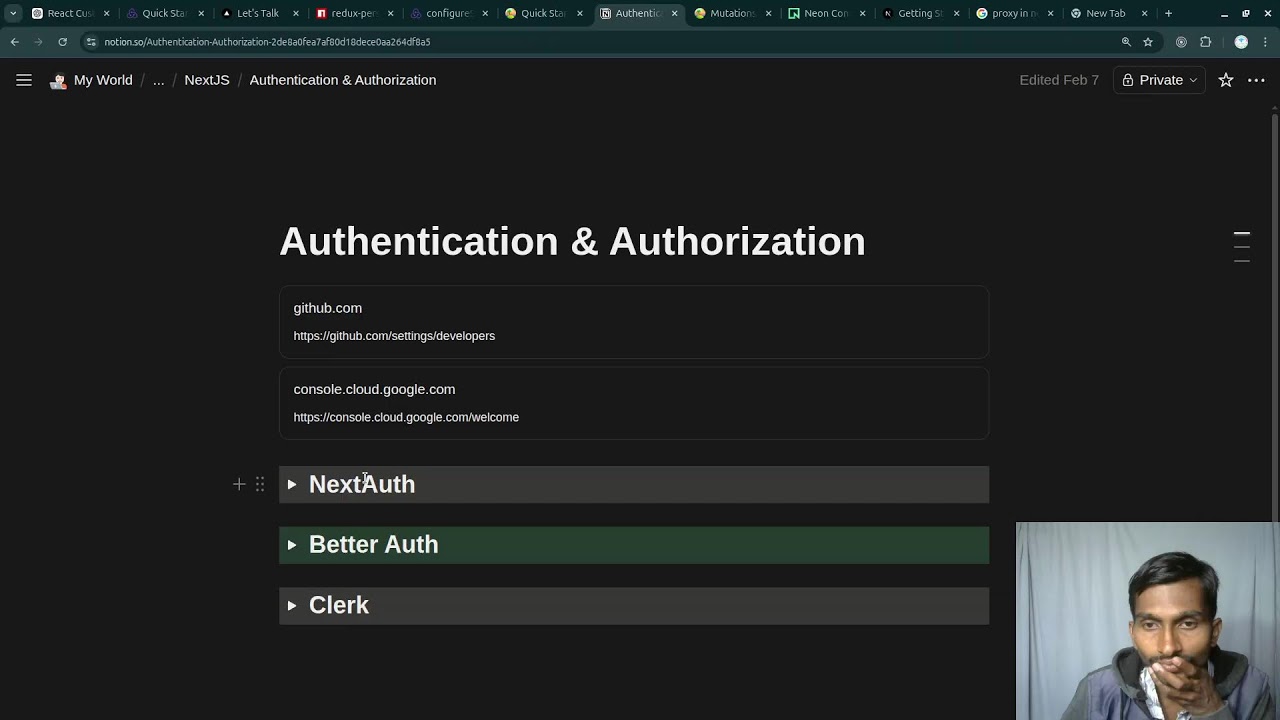Close the proxy in Google search tab
1280x720 pixels.
[1050, 13]
